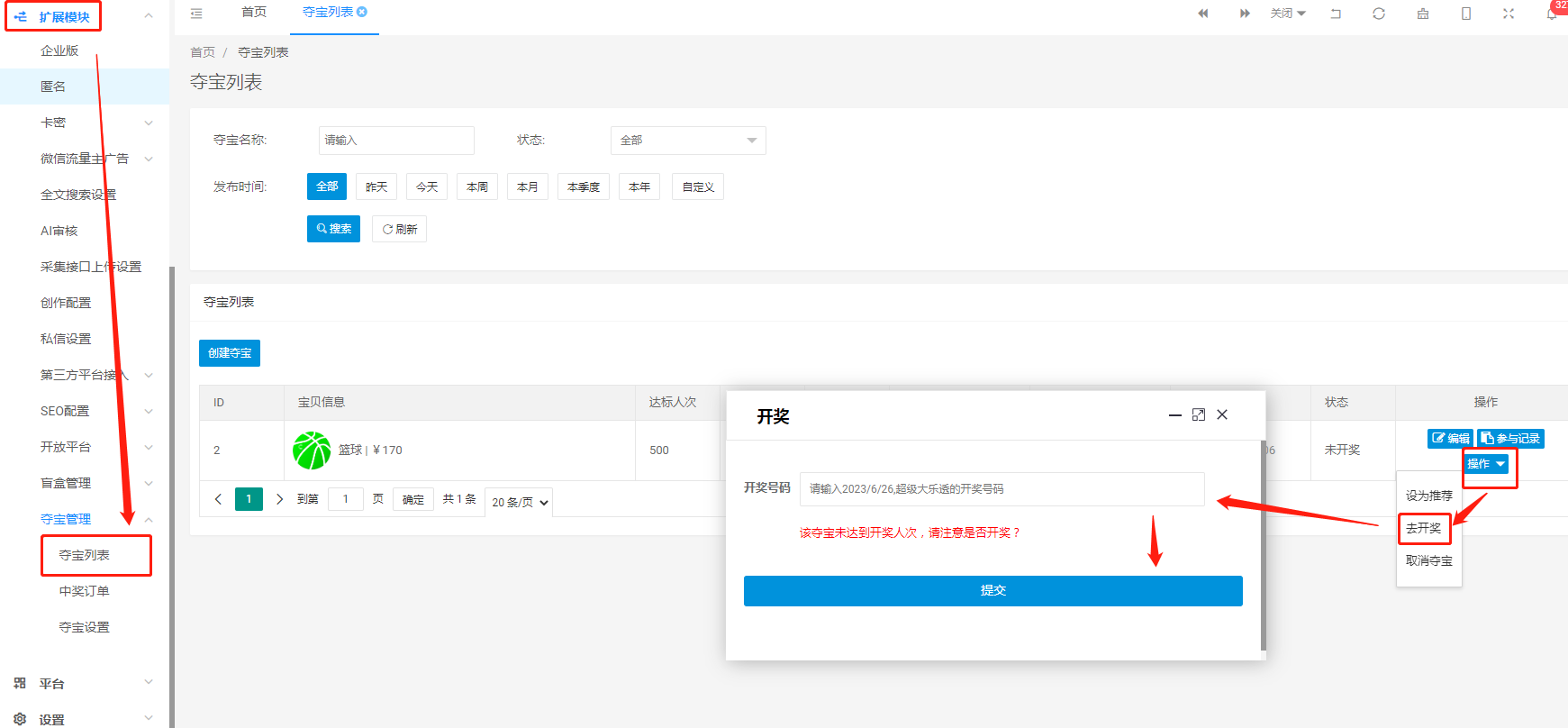
Task: Click the 编辑 button for the 篮球 row
Action: pos(1450,439)
